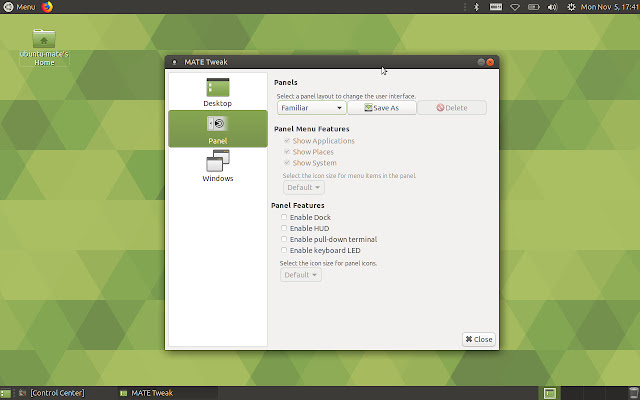This screenshot has width=640, height=400.
Task: Click the show desktop button in bottom panel
Action: pyautogui.click(x=5, y=393)
